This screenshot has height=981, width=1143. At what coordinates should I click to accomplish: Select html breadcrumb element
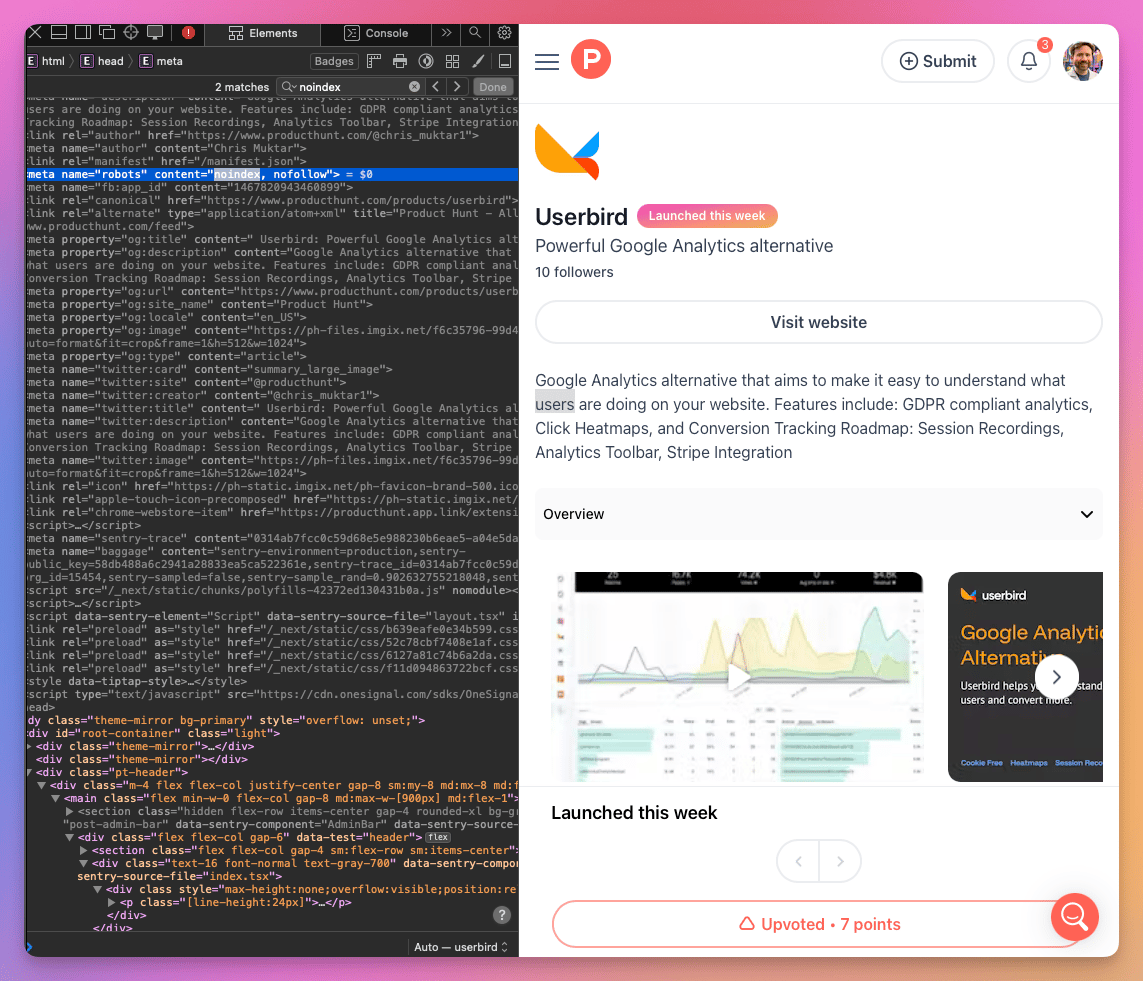click(47, 61)
